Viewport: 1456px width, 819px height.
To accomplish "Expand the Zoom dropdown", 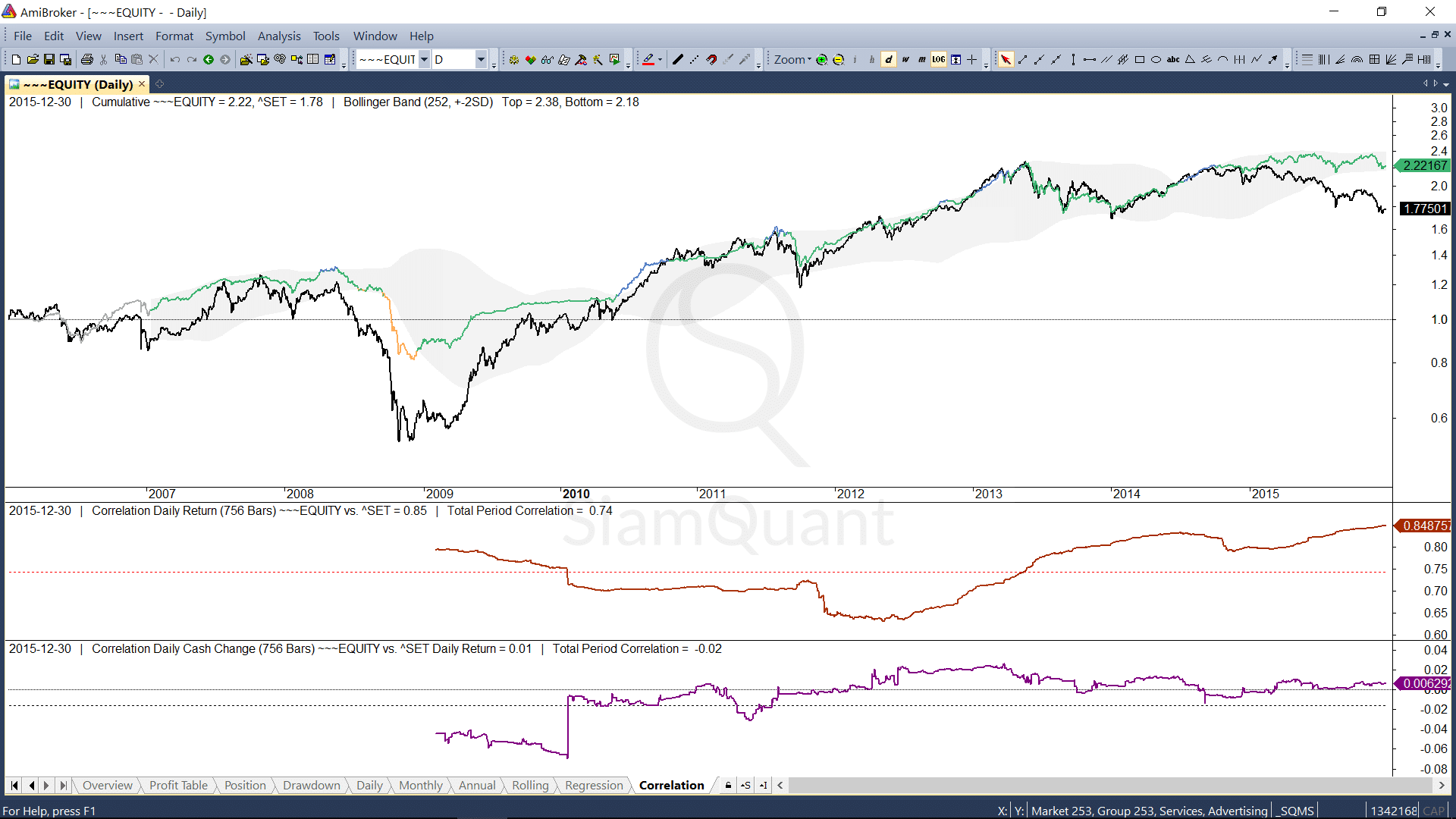I will (x=792, y=59).
